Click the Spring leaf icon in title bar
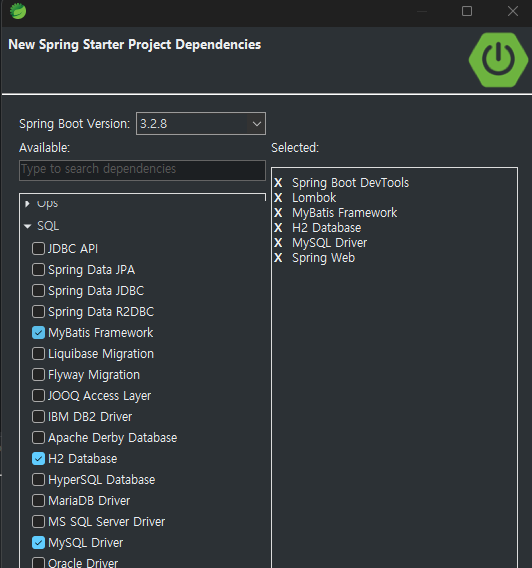532x568 pixels. click(18, 11)
